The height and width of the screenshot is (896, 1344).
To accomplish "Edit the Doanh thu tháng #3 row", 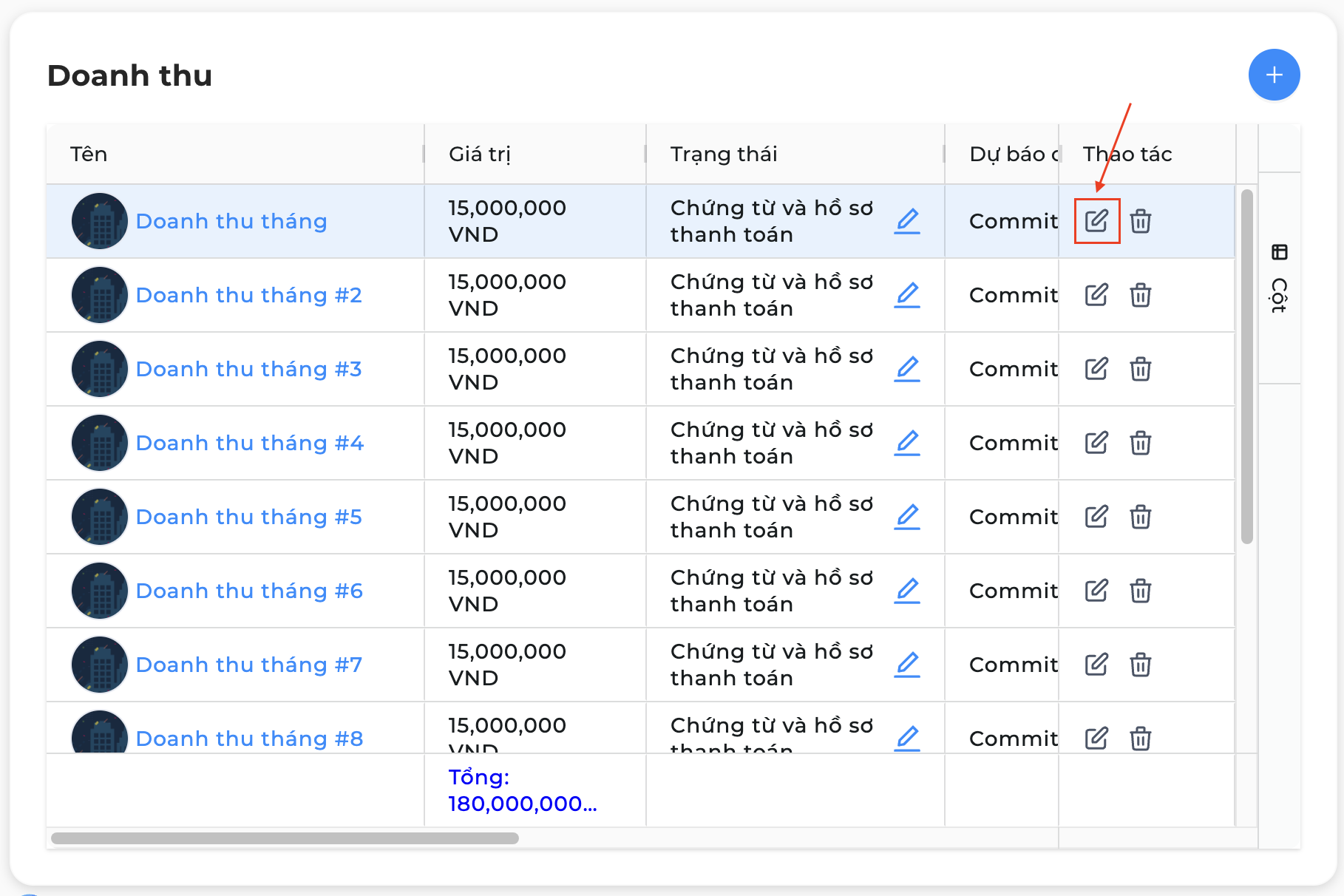I will [1096, 369].
